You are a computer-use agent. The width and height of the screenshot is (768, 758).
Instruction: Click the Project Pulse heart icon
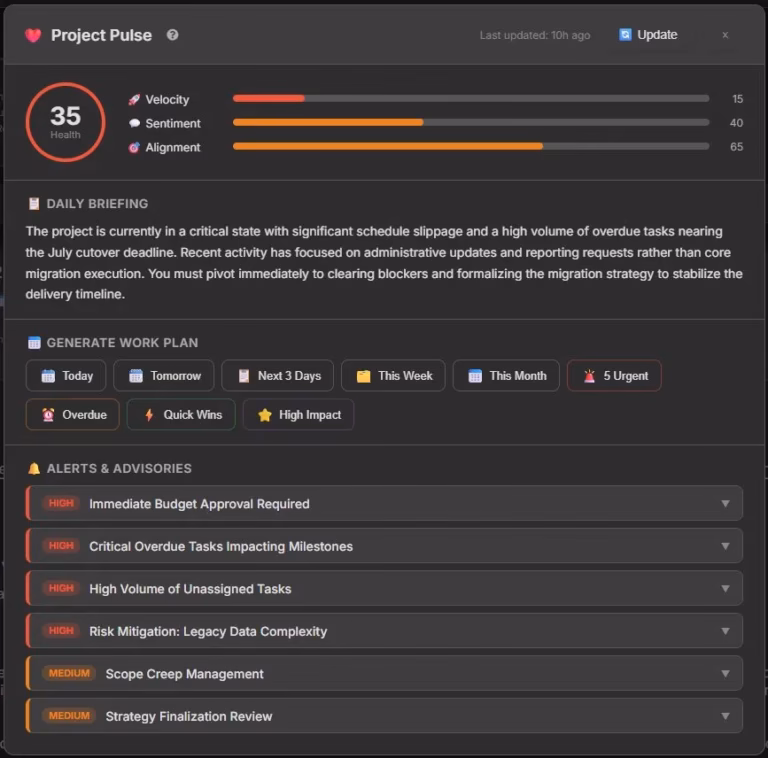click(33, 35)
